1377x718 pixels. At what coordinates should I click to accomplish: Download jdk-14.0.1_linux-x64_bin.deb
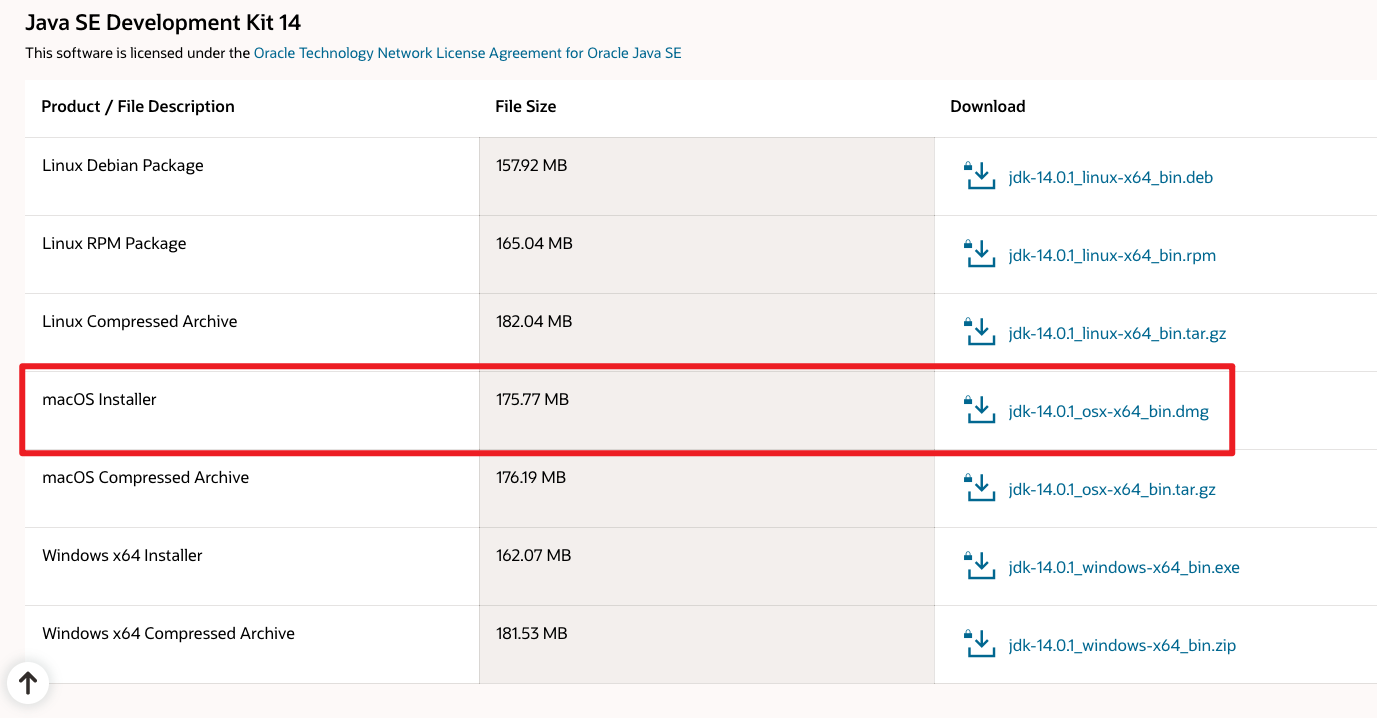[1111, 177]
